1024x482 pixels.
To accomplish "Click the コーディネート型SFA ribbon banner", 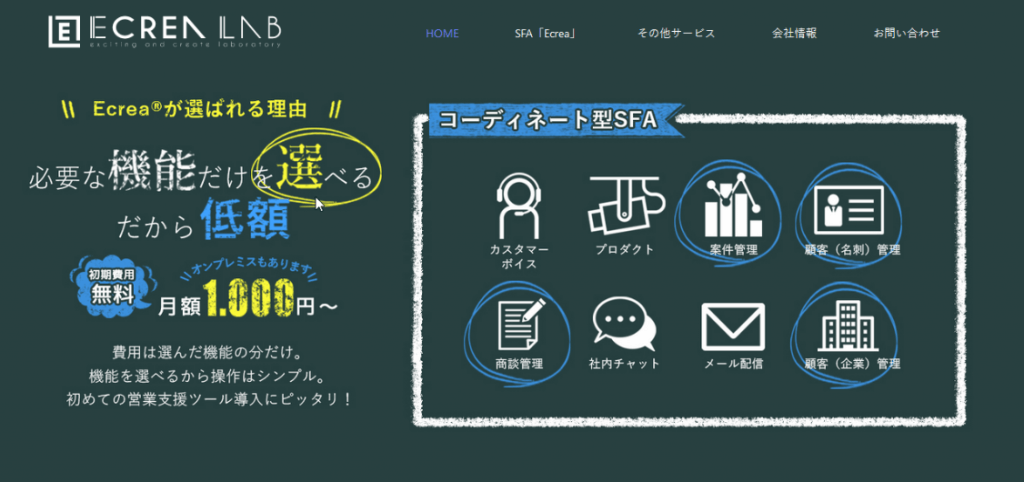I will (x=556, y=120).
